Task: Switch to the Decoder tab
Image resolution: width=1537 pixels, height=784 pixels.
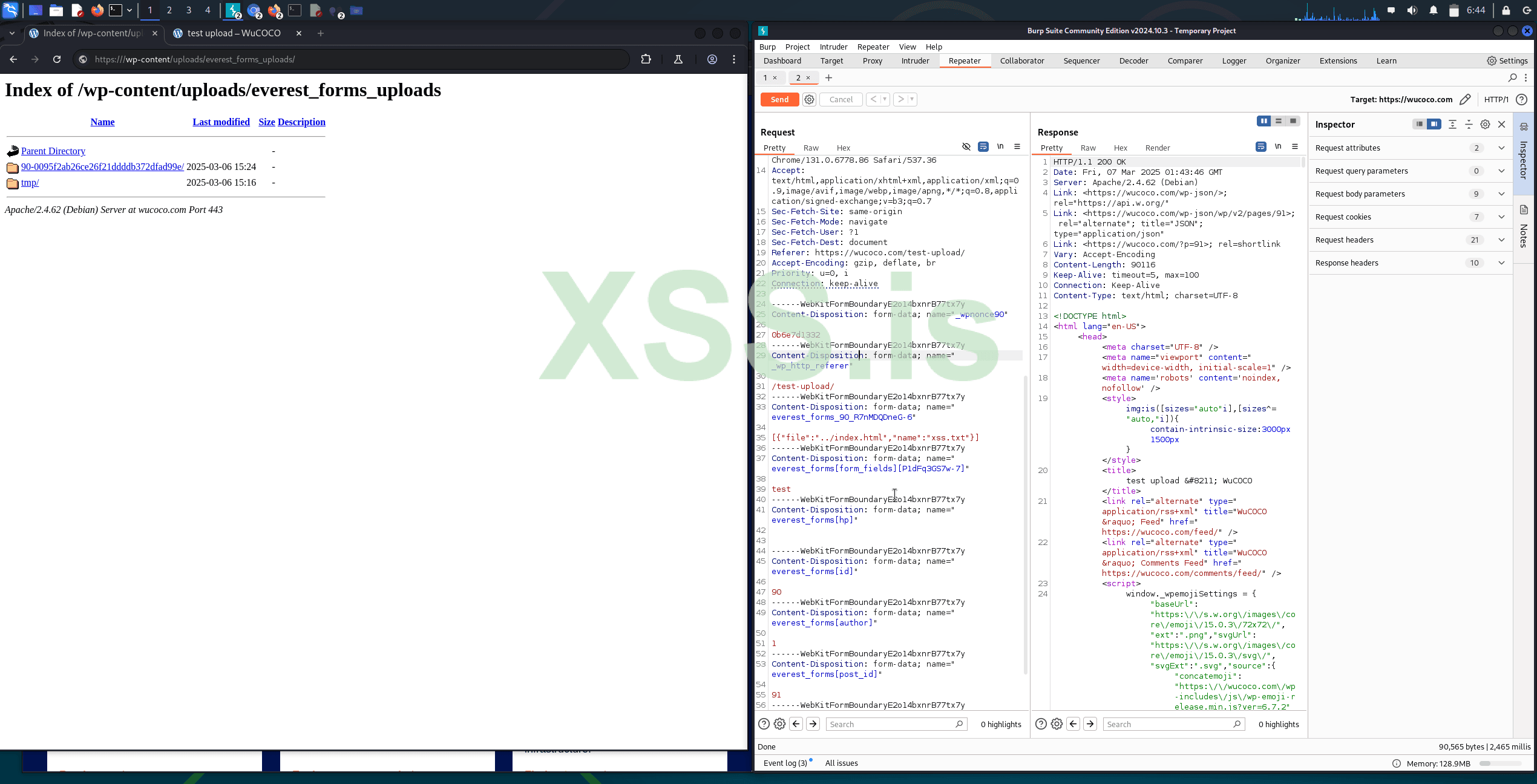Action: (1133, 60)
